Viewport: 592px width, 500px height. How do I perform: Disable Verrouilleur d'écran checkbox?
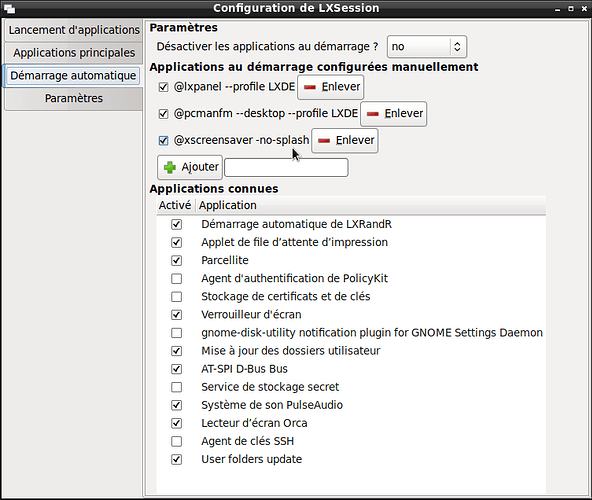coord(176,315)
